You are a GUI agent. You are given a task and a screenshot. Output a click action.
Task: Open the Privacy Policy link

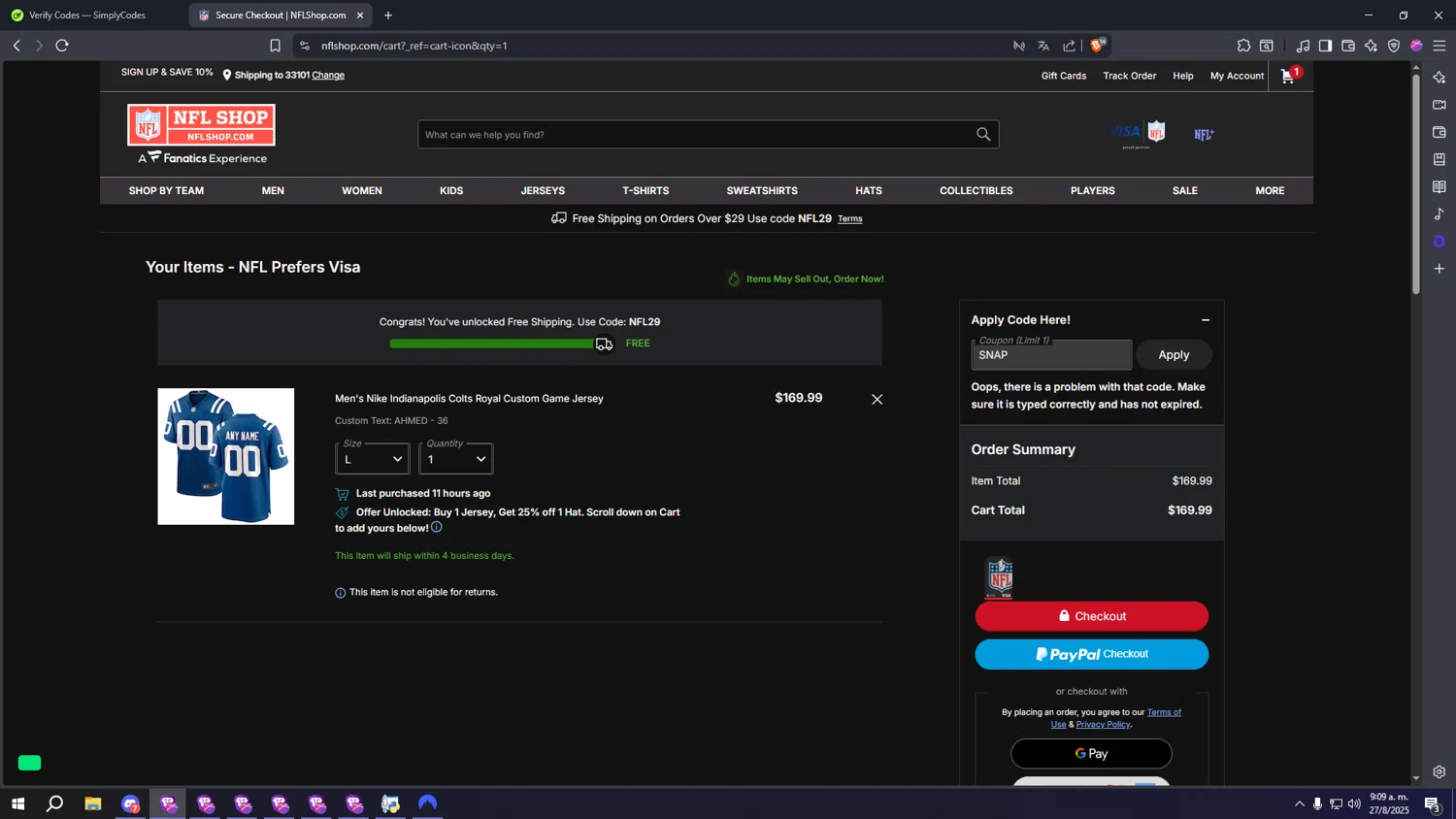tap(1103, 724)
